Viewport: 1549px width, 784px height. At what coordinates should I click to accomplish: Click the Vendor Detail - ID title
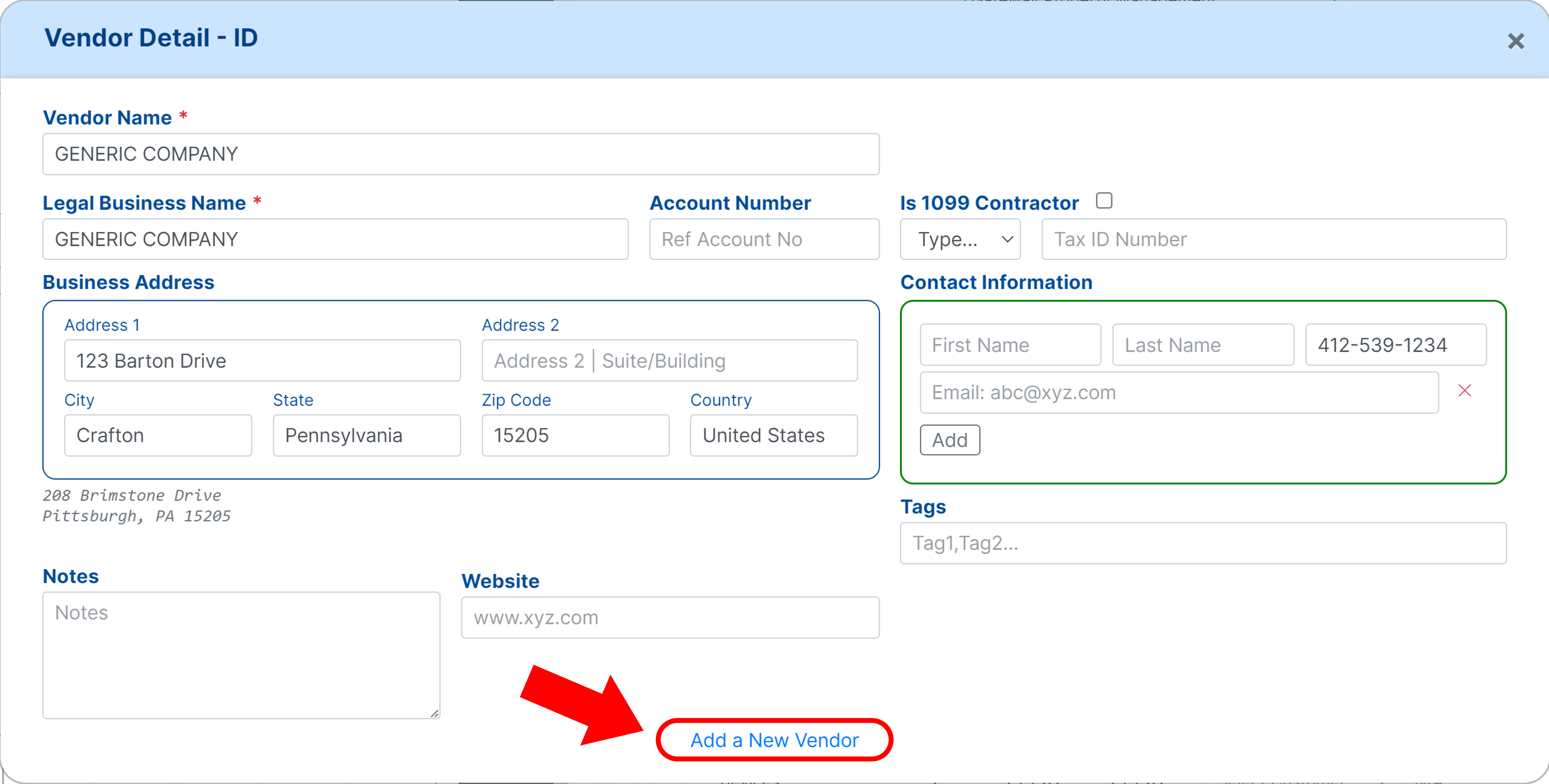click(151, 38)
